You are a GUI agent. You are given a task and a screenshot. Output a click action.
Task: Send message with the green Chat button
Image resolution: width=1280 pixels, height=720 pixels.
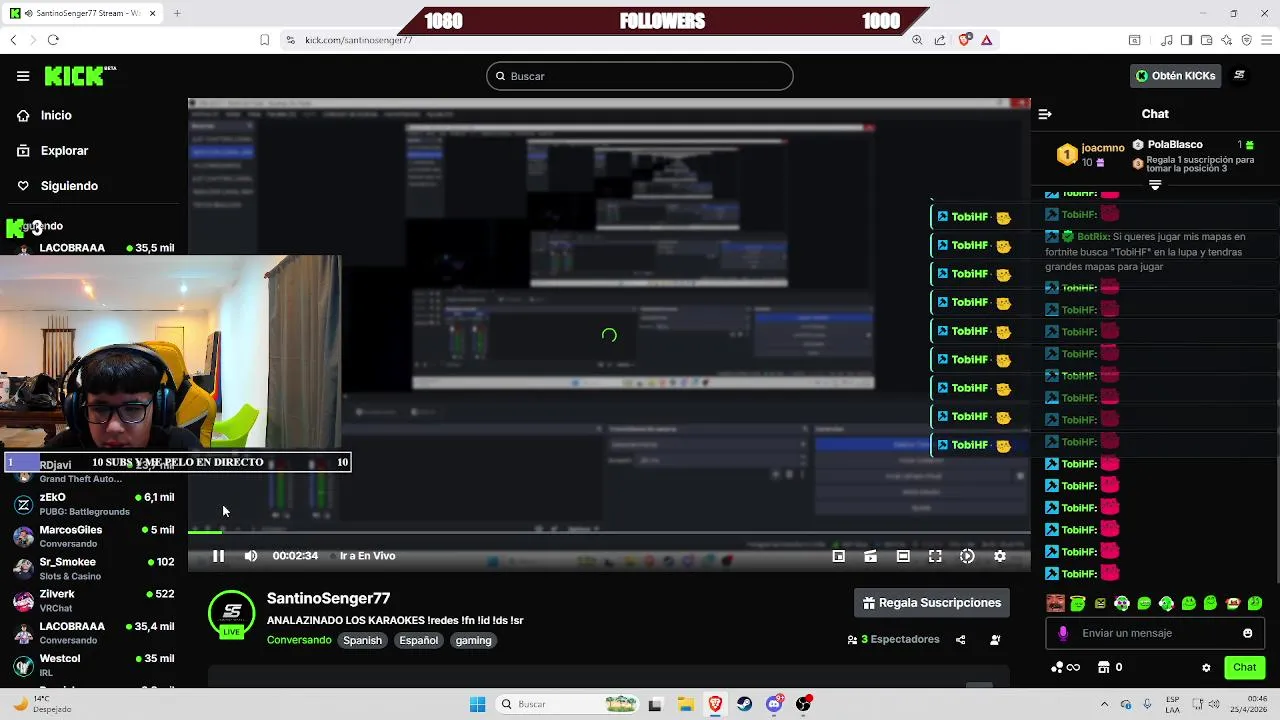click(1245, 667)
